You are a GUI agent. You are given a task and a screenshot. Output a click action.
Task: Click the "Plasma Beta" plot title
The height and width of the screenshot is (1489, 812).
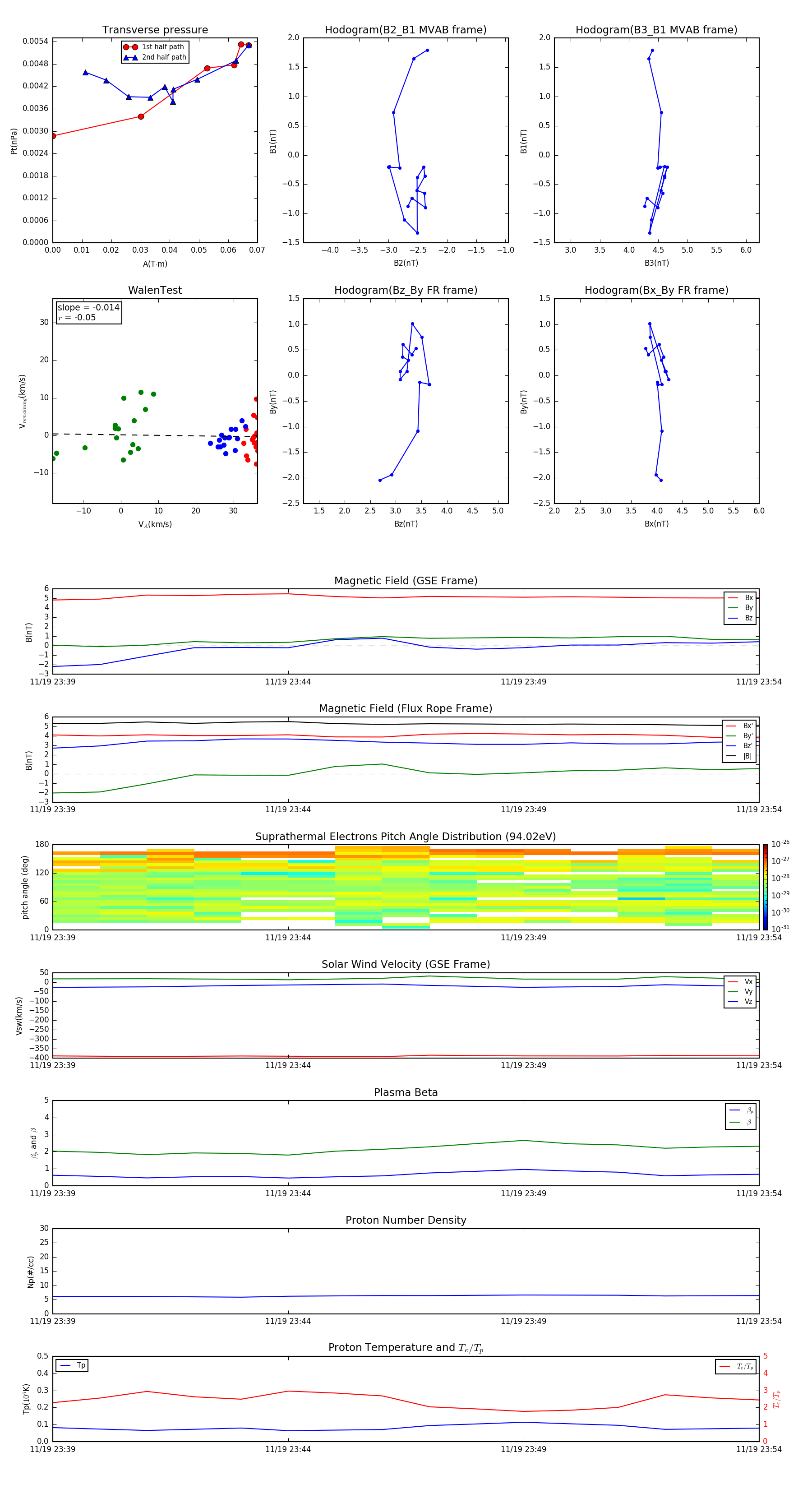click(406, 1092)
